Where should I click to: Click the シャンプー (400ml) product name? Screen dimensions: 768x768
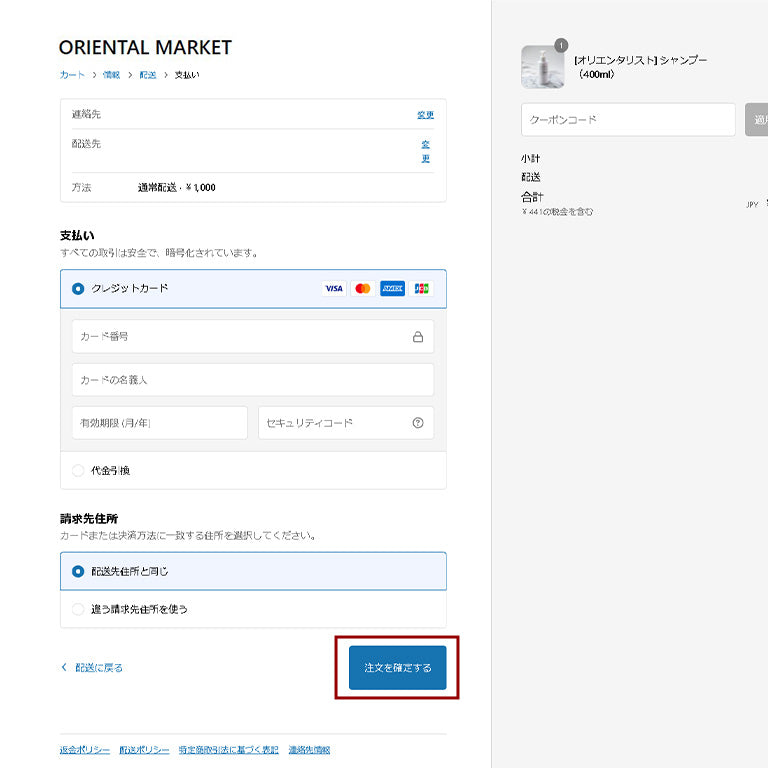pyautogui.click(x=641, y=67)
